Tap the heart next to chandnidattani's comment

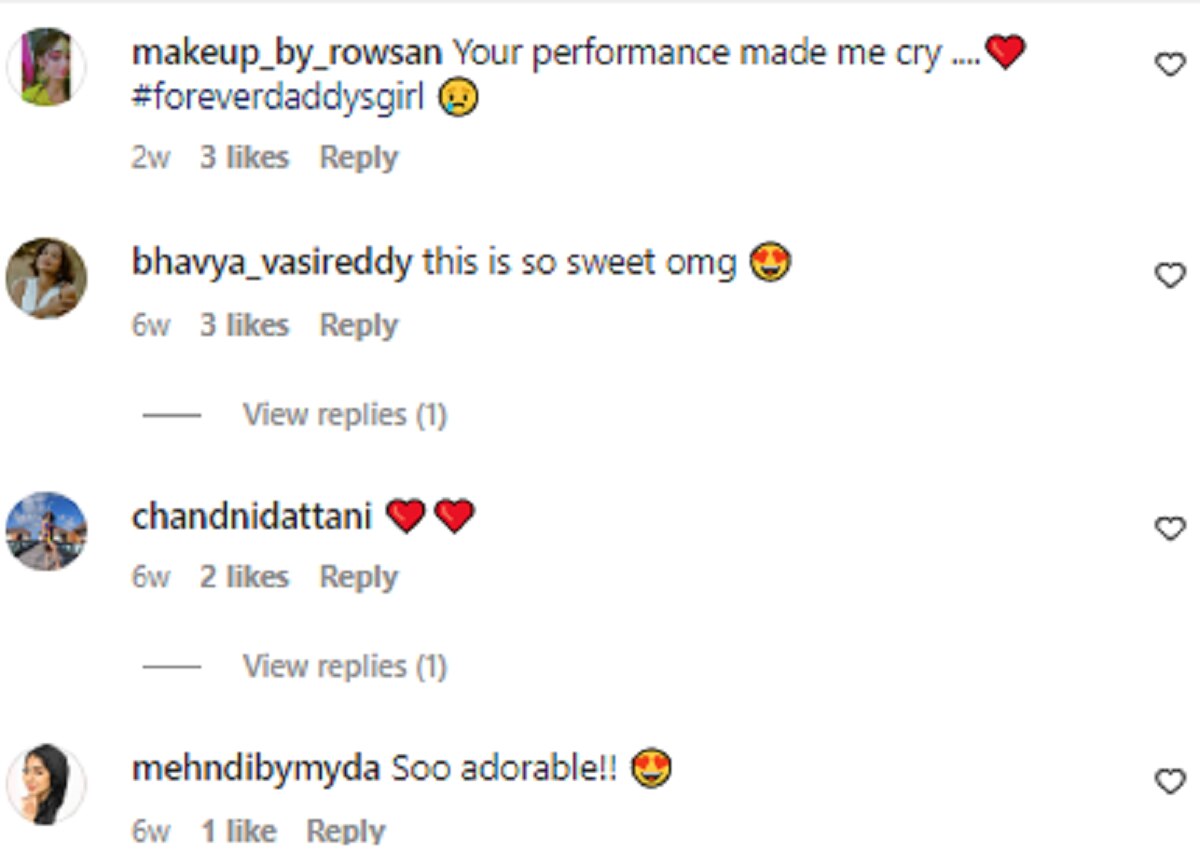(1169, 528)
